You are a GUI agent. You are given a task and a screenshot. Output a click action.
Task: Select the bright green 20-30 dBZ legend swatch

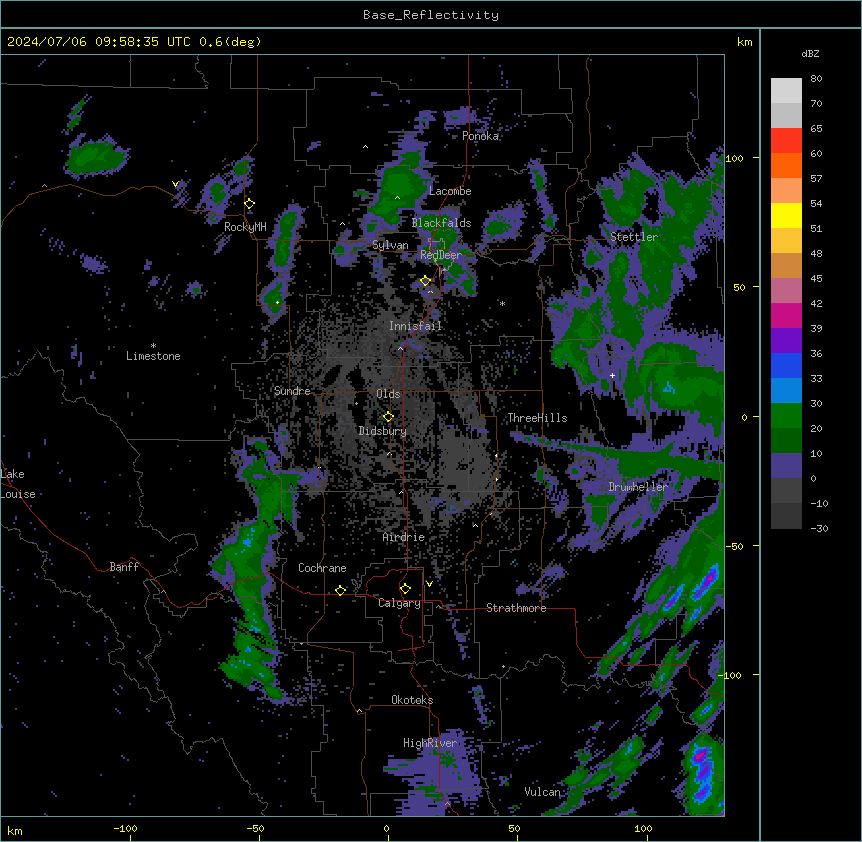pyautogui.click(x=786, y=416)
